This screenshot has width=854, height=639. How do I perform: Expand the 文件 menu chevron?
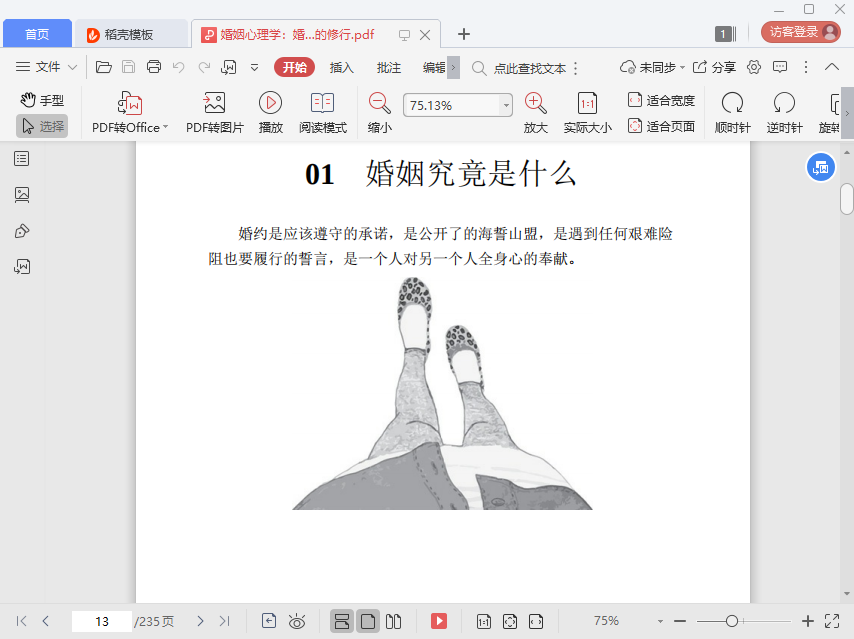tap(72, 68)
